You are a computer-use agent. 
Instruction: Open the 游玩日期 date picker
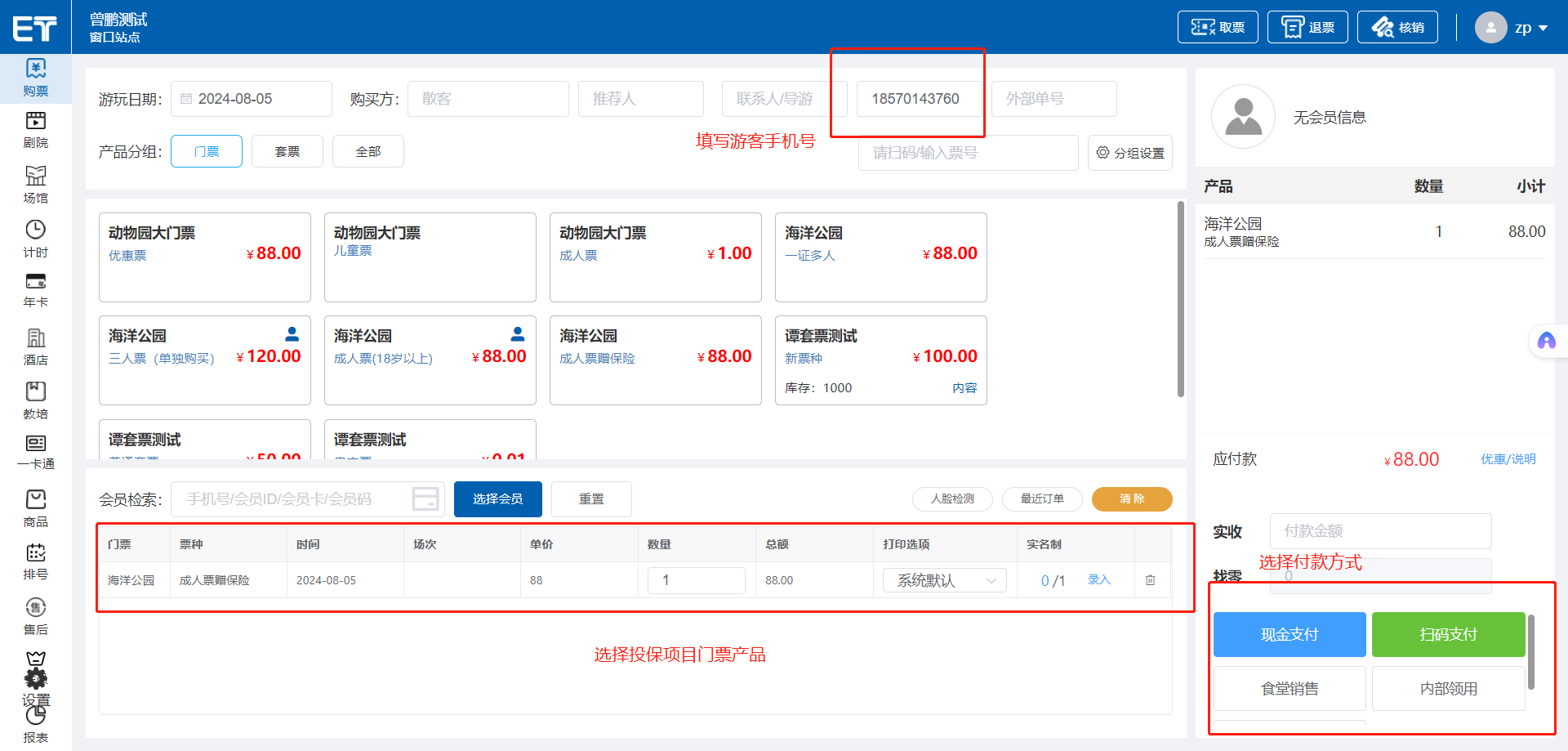point(252,99)
